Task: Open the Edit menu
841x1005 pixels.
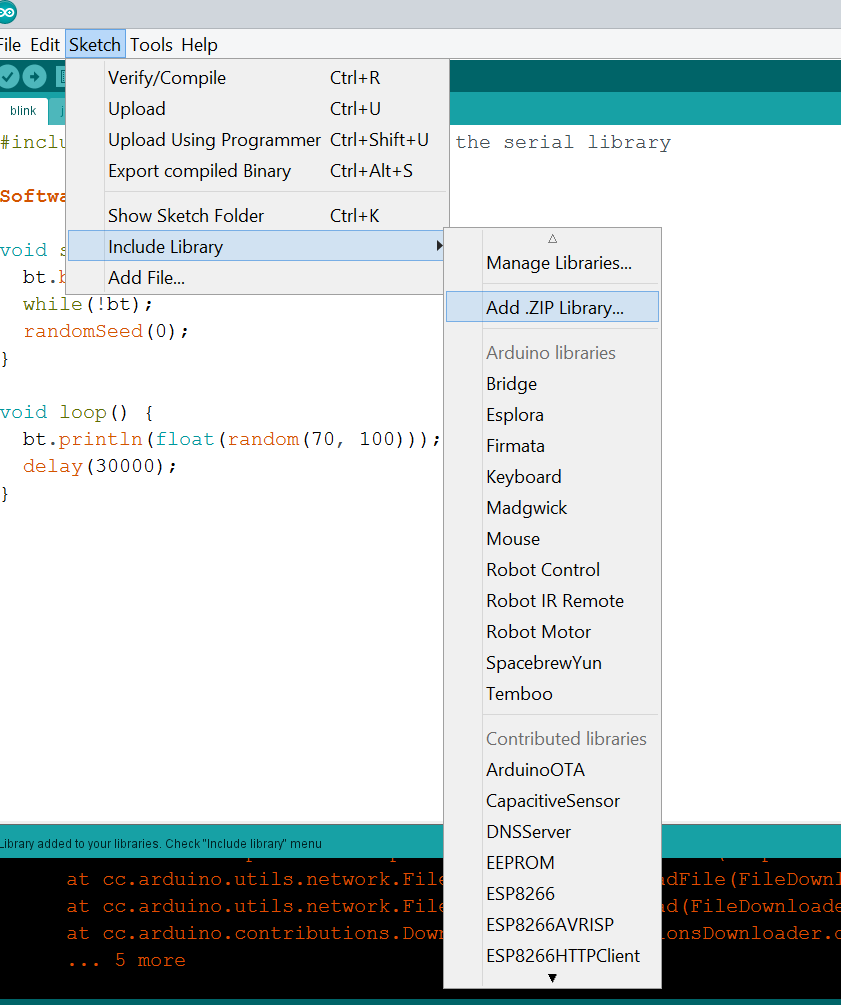Action: [x=45, y=45]
